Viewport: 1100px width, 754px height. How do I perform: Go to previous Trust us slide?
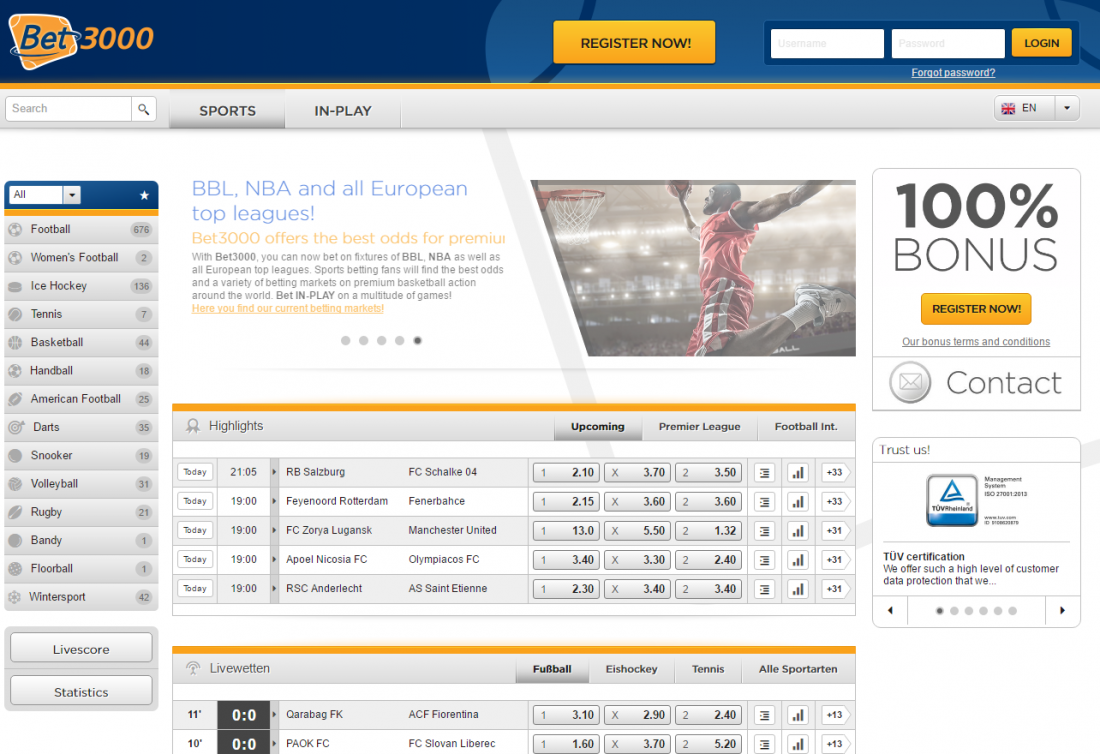point(890,610)
